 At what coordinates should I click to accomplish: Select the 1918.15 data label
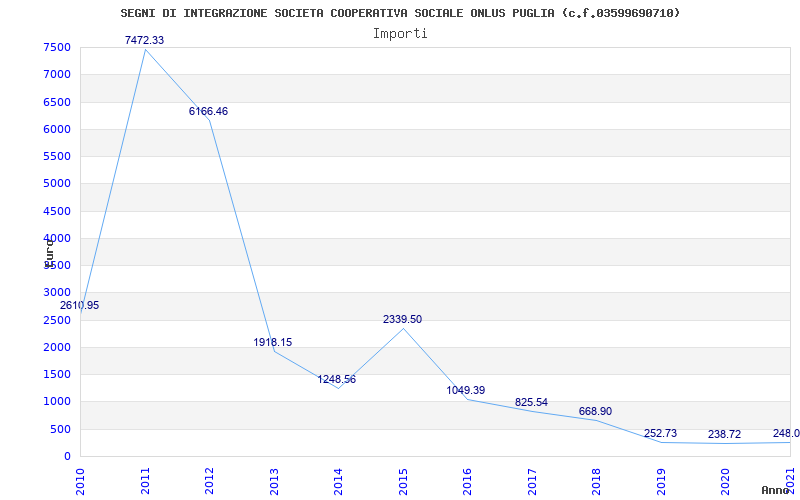(x=273, y=342)
